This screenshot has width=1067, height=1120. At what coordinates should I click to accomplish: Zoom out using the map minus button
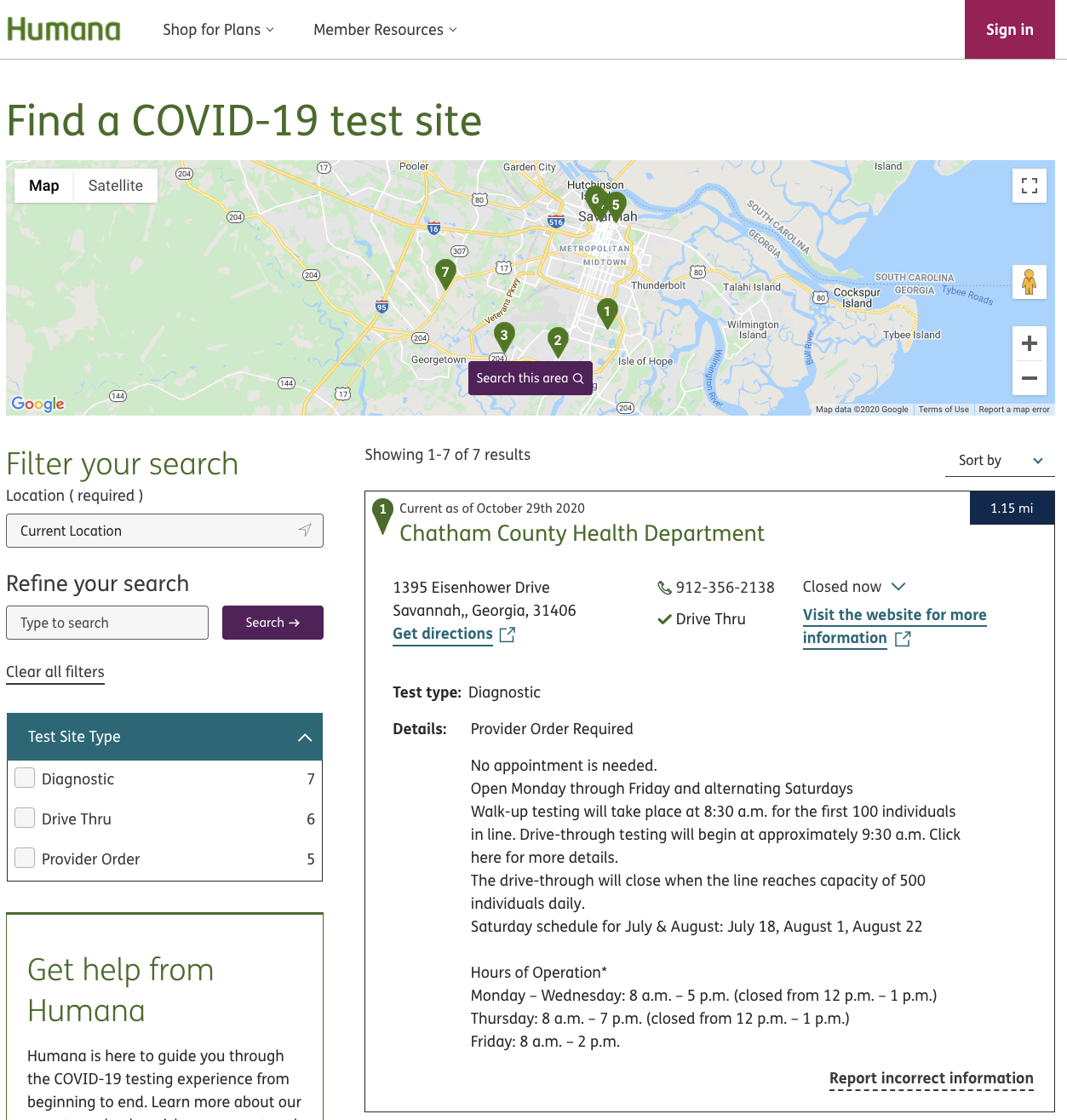point(1029,378)
